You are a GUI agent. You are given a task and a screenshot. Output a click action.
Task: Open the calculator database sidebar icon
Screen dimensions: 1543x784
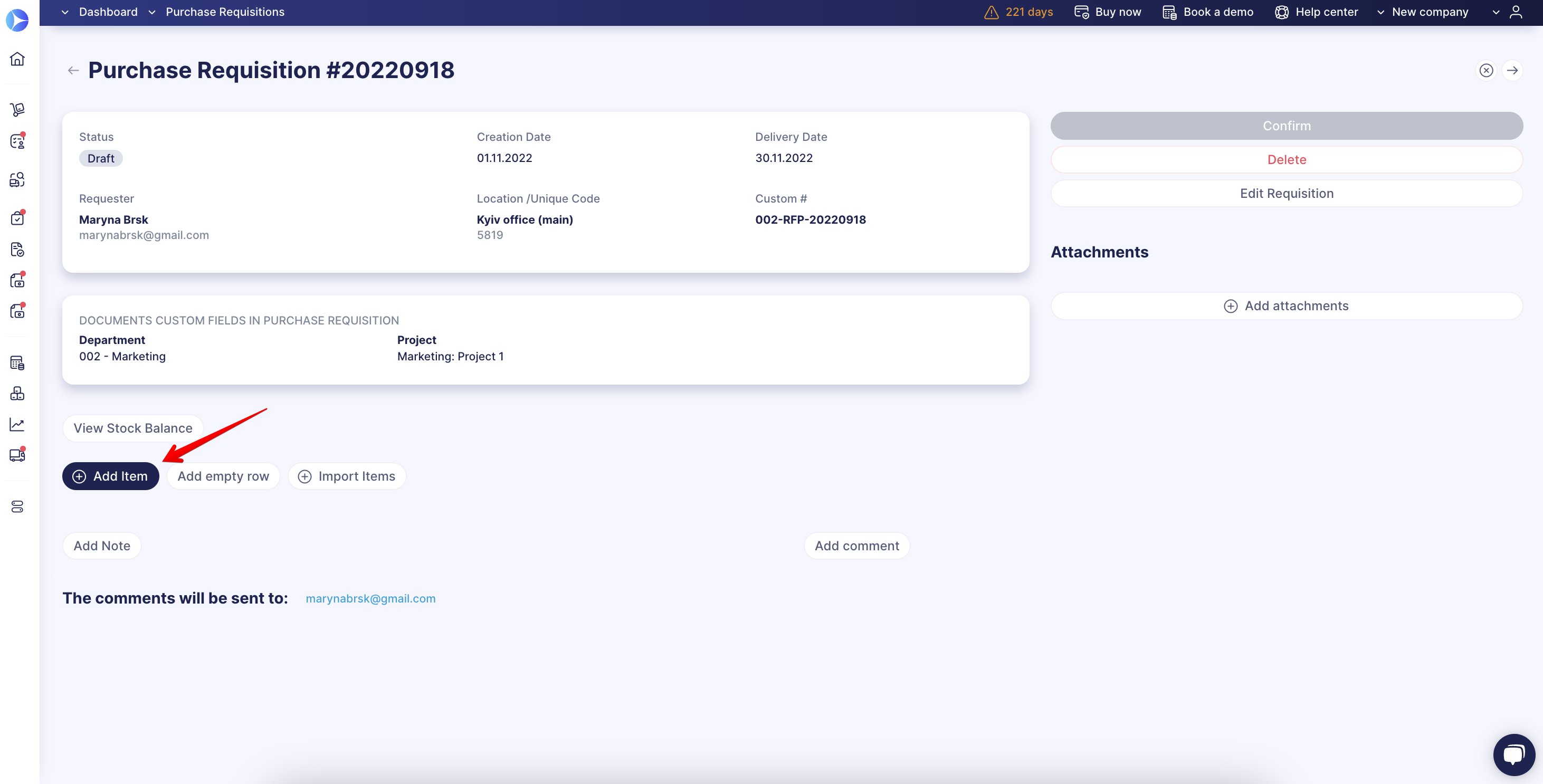point(17,363)
